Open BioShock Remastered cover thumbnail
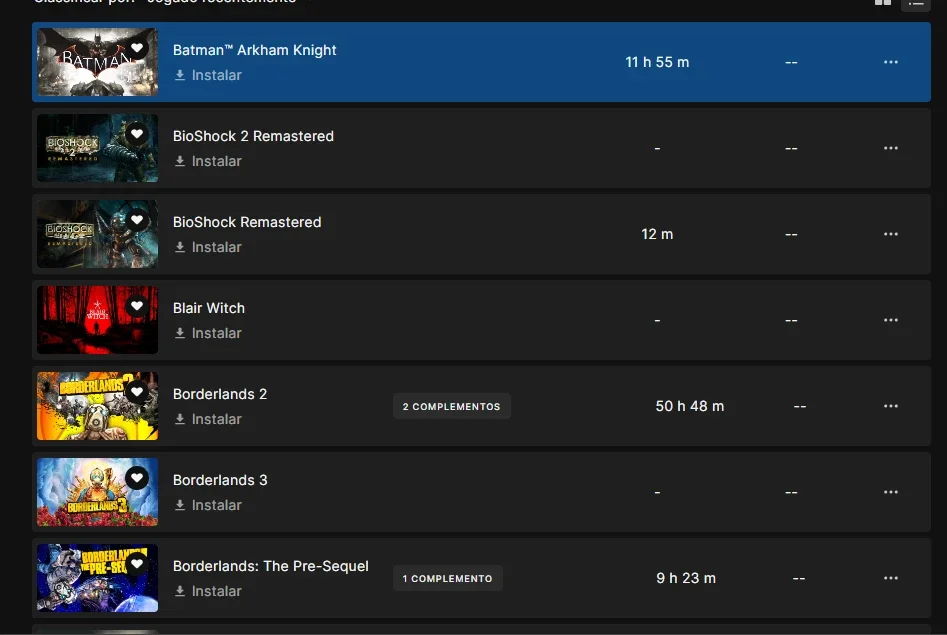 [97, 234]
